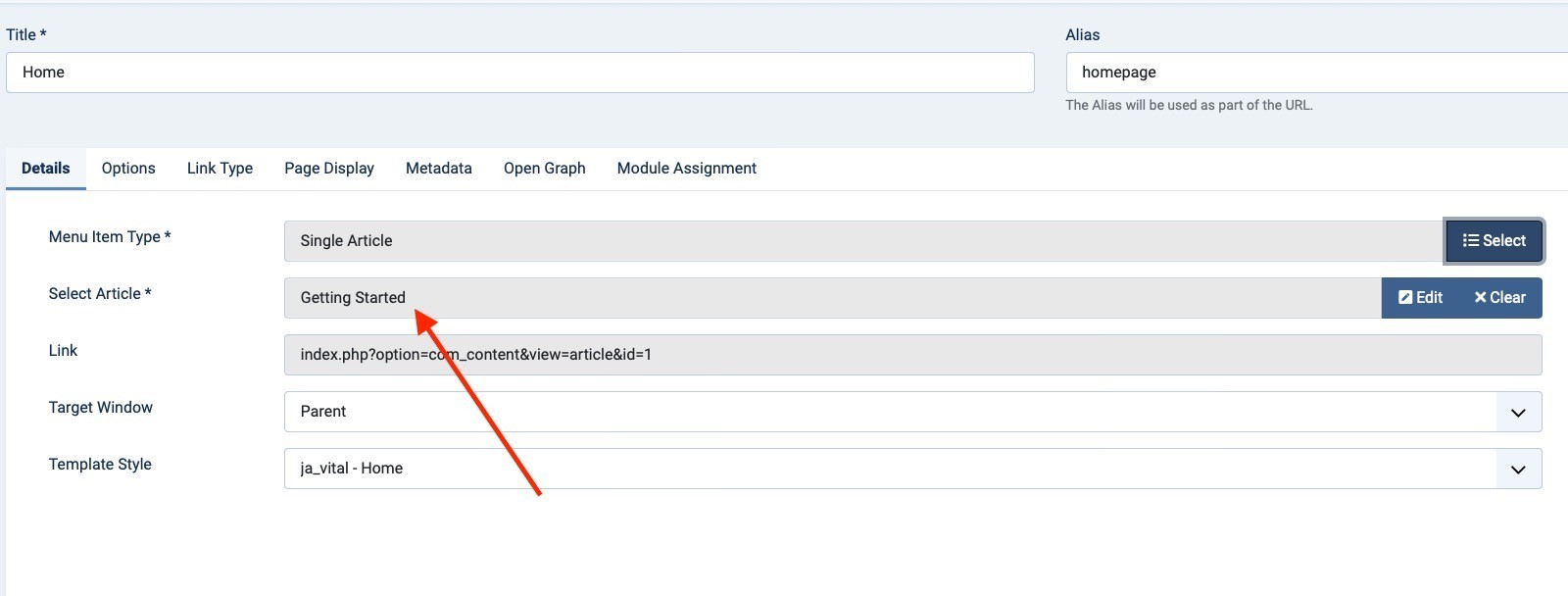
Task: Click the Link label
Action: (x=63, y=351)
